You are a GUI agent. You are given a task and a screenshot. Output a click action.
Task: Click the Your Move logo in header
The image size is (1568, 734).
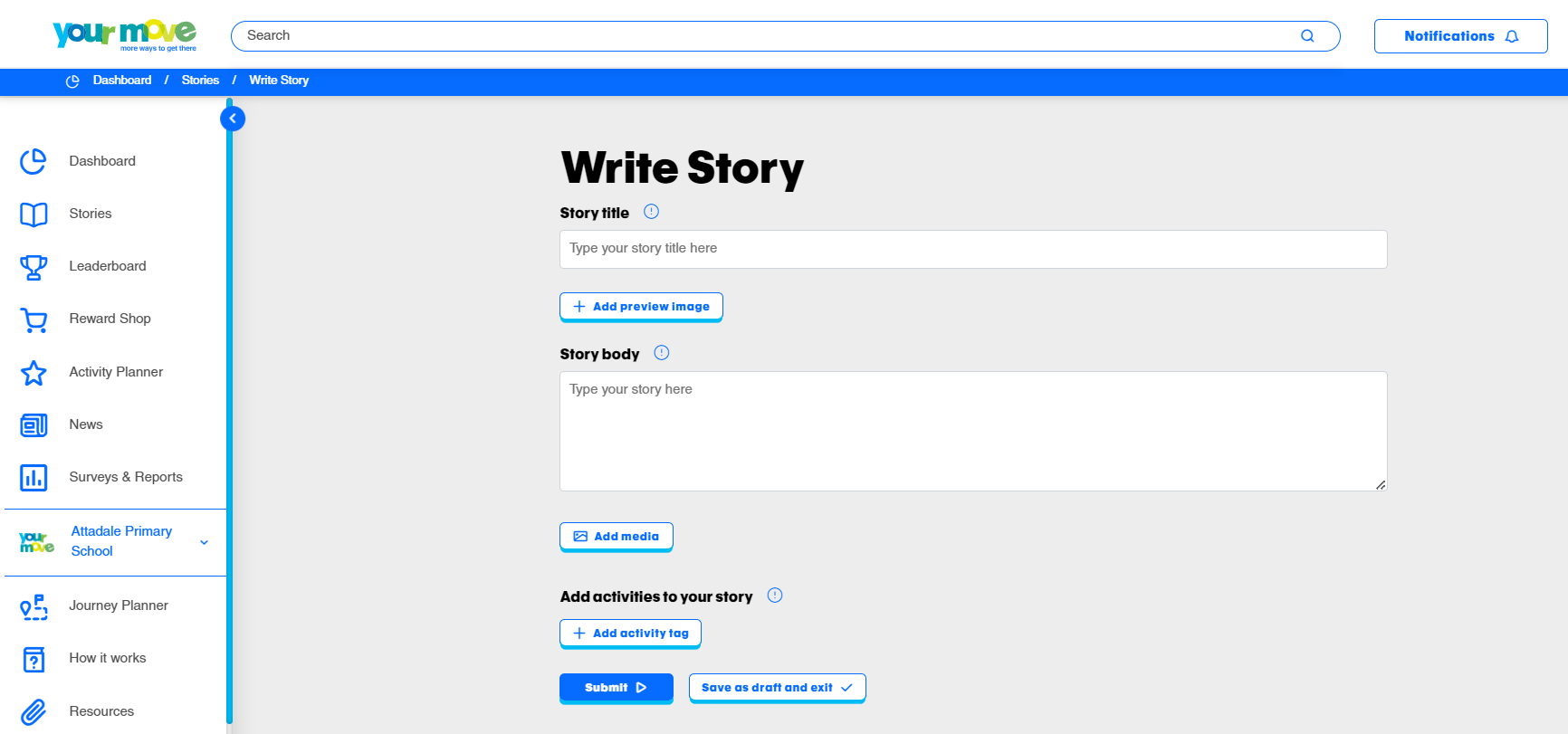[125, 35]
